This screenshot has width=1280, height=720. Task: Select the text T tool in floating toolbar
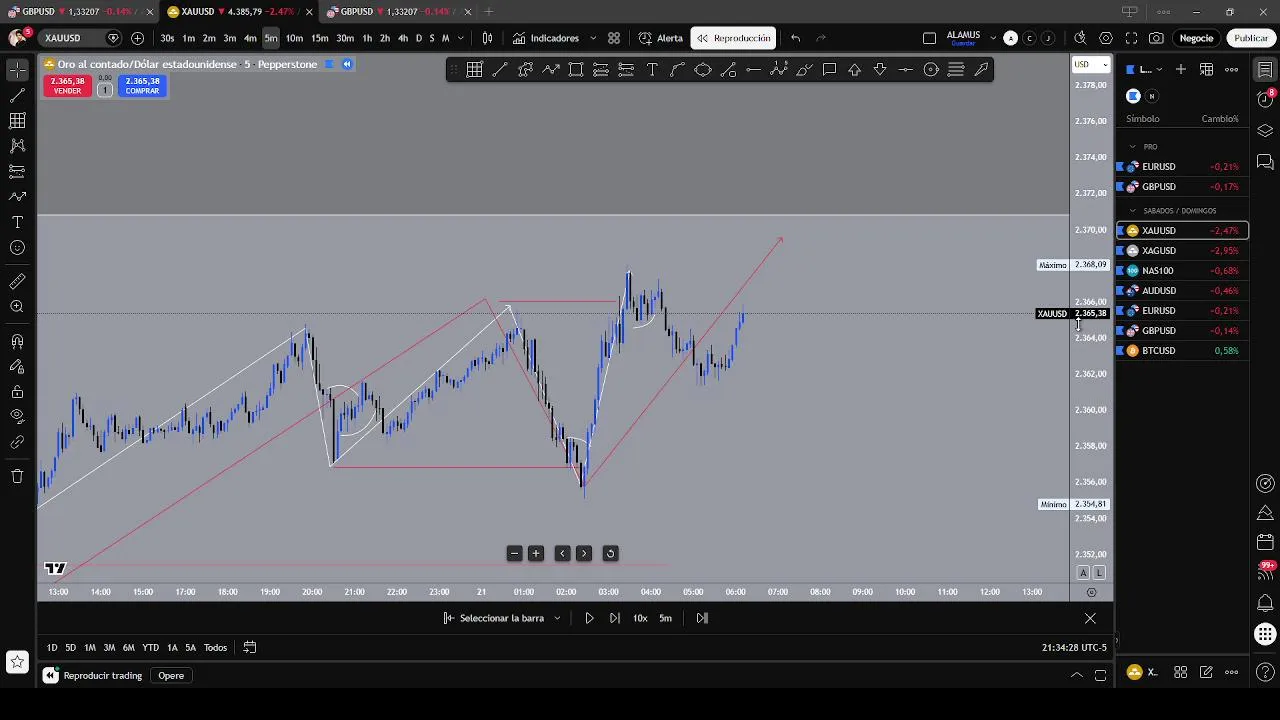point(652,69)
